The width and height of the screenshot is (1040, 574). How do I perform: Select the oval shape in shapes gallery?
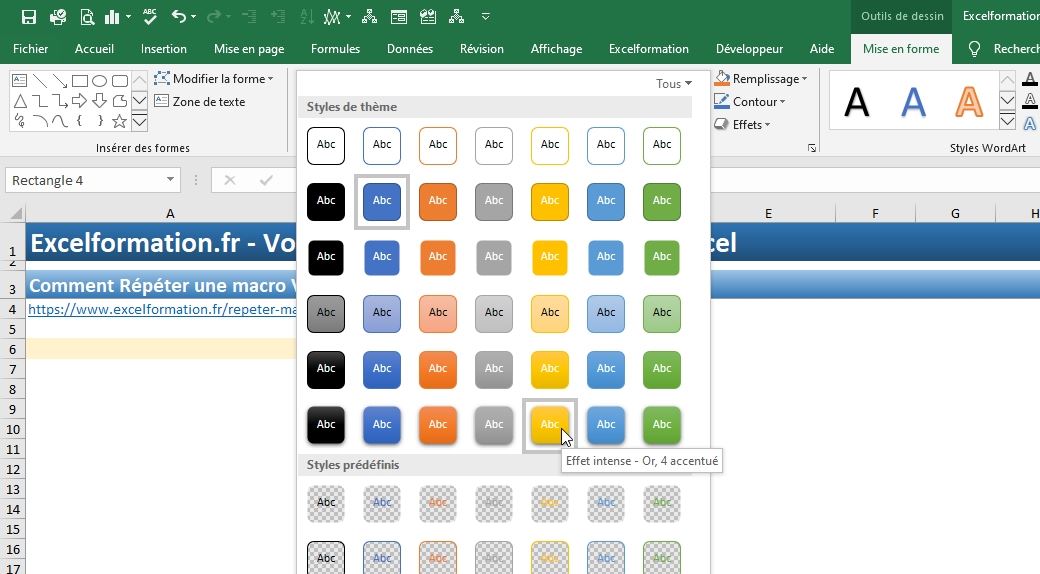[99, 81]
